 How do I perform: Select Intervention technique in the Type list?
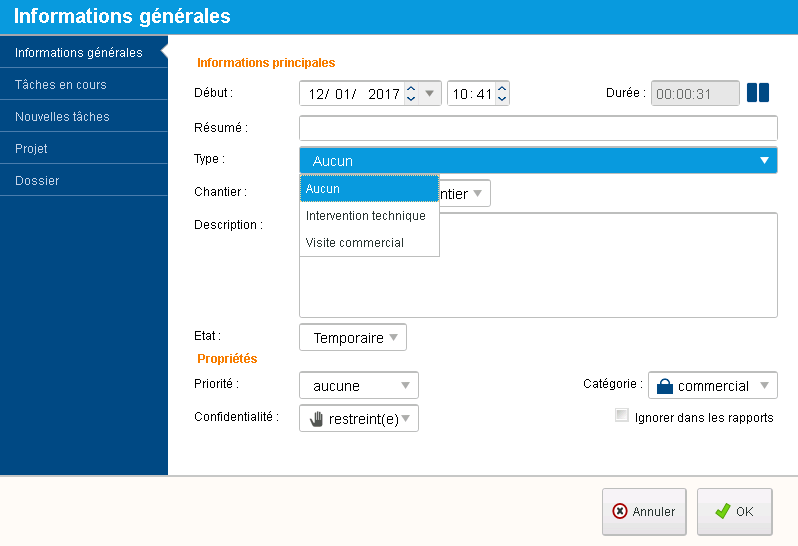pyautogui.click(x=369, y=216)
